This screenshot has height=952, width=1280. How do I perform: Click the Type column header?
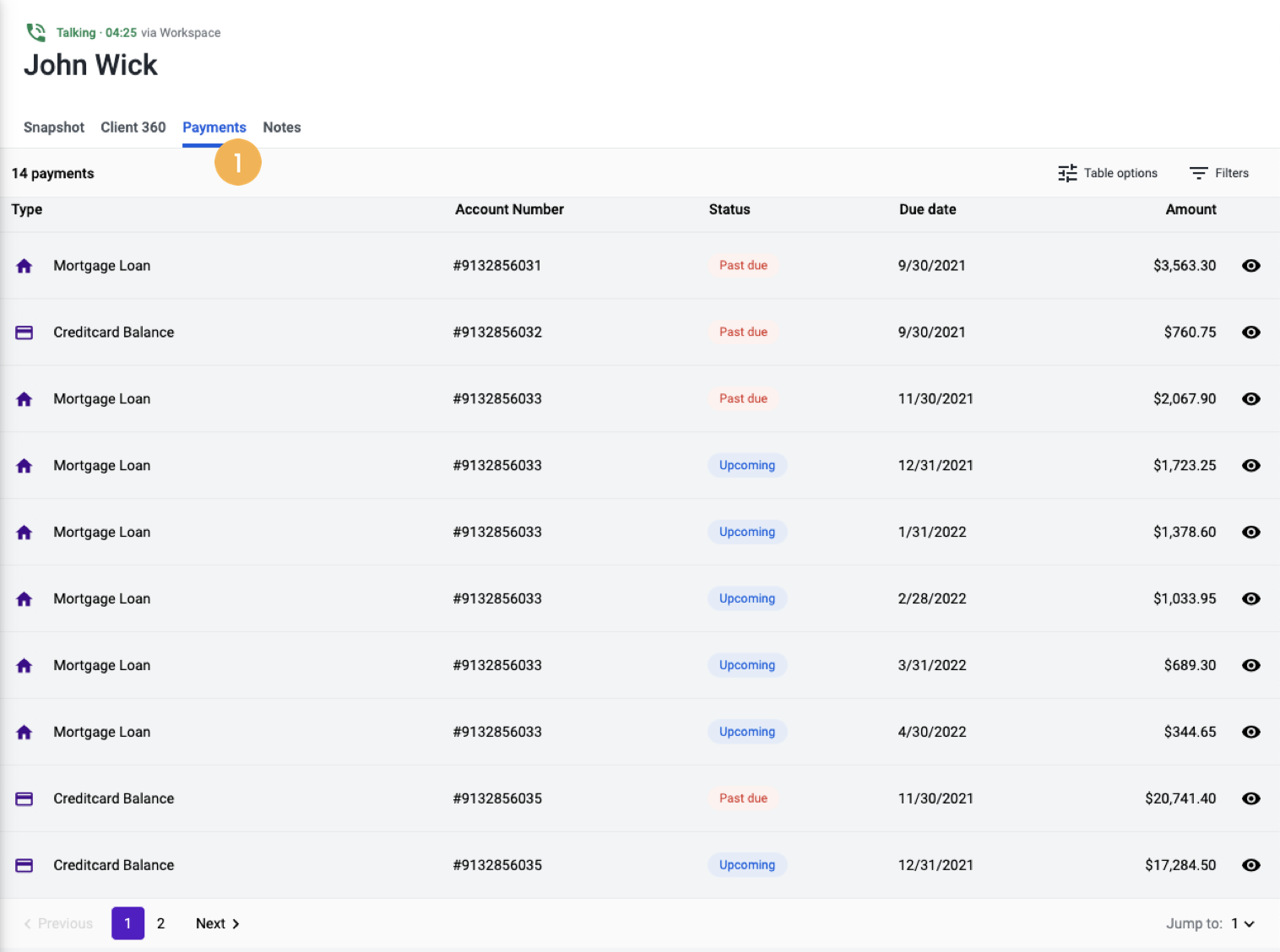(27, 209)
